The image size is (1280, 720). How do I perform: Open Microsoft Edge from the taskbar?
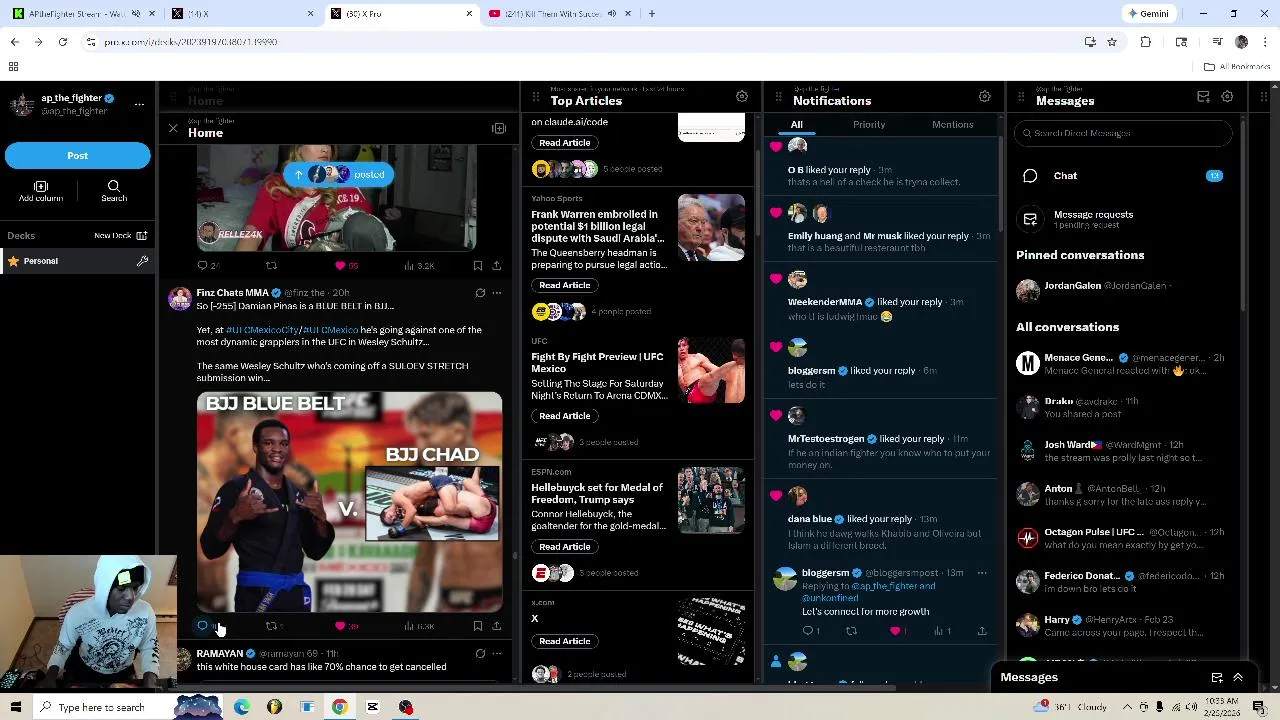point(242,707)
